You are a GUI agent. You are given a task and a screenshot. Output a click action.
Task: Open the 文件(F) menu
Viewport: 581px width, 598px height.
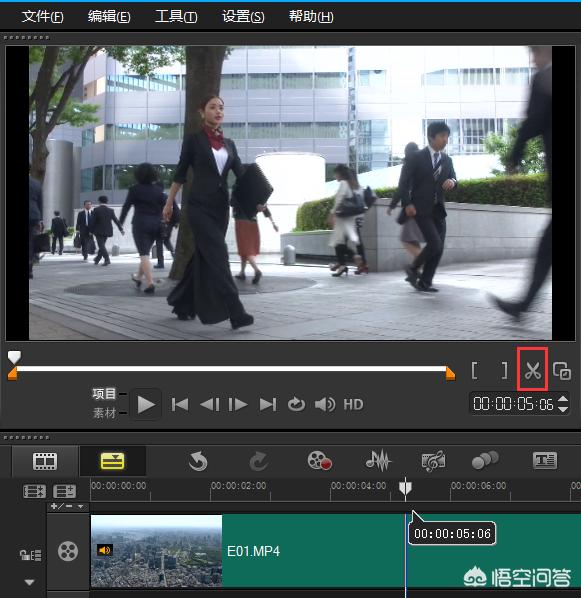point(42,17)
